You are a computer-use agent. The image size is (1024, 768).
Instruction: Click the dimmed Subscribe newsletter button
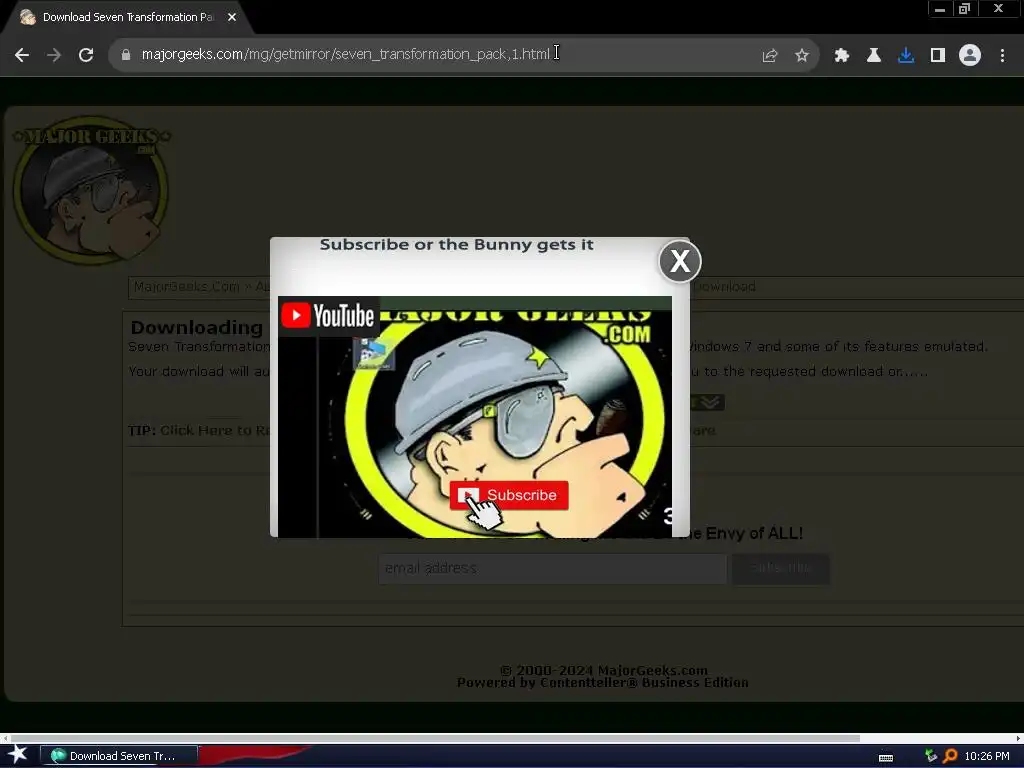[780, 568]
